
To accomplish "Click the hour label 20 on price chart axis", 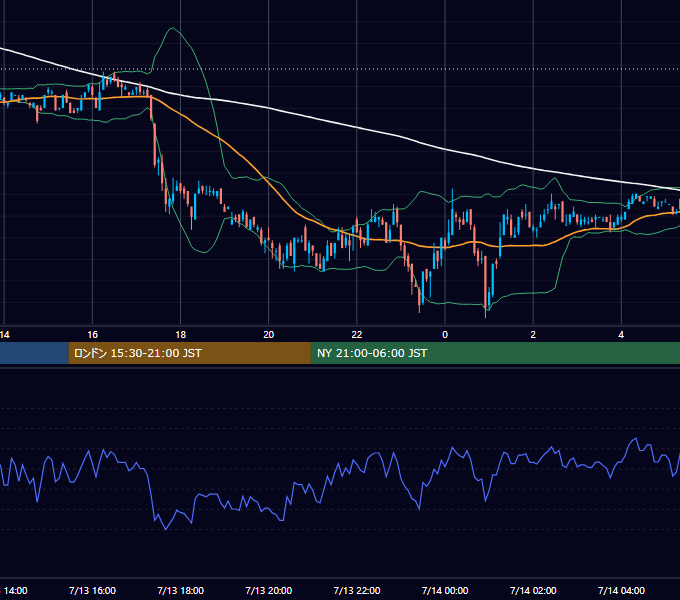I will click(268, 335).
